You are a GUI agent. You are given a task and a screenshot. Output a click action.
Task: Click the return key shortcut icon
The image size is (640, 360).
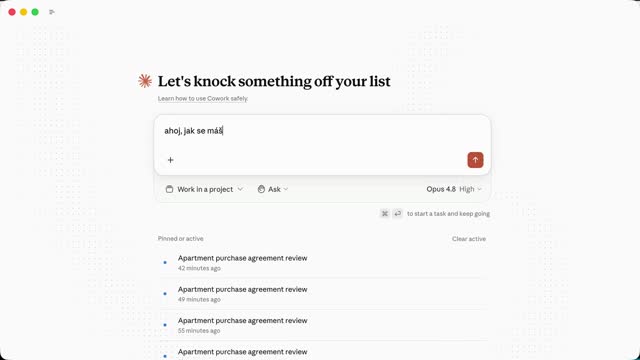pyautogui.click(x=398, y=213)
